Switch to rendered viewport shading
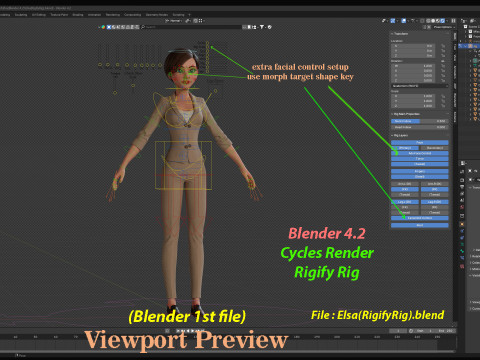Image resolution: width=480 pixels, height=360 pixels. (x=442, y=21)
